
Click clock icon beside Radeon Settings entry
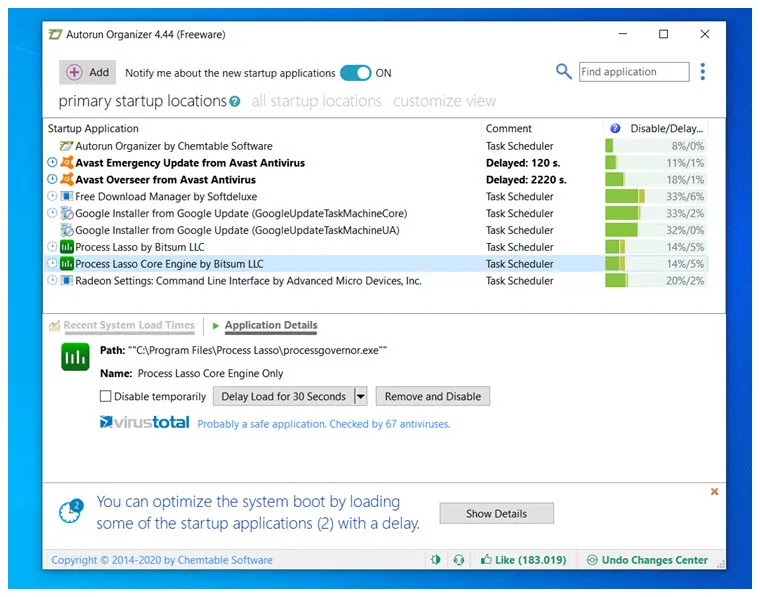(x=52, y=281)
